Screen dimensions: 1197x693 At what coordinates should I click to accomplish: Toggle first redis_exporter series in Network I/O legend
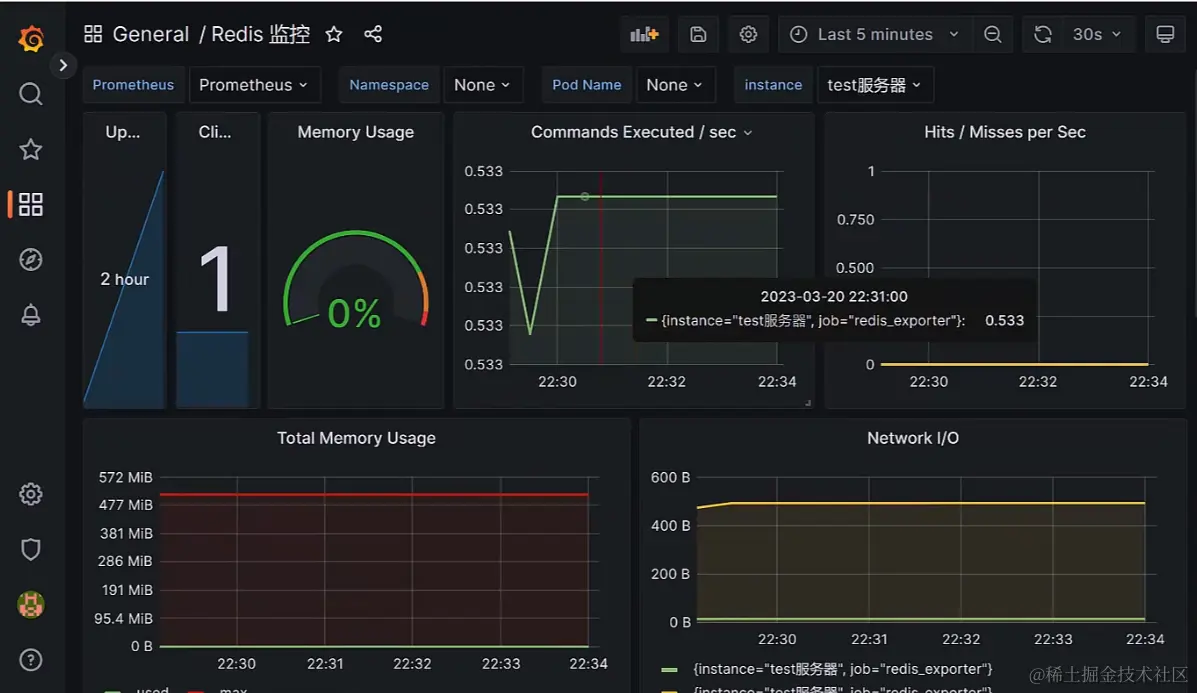843,669
